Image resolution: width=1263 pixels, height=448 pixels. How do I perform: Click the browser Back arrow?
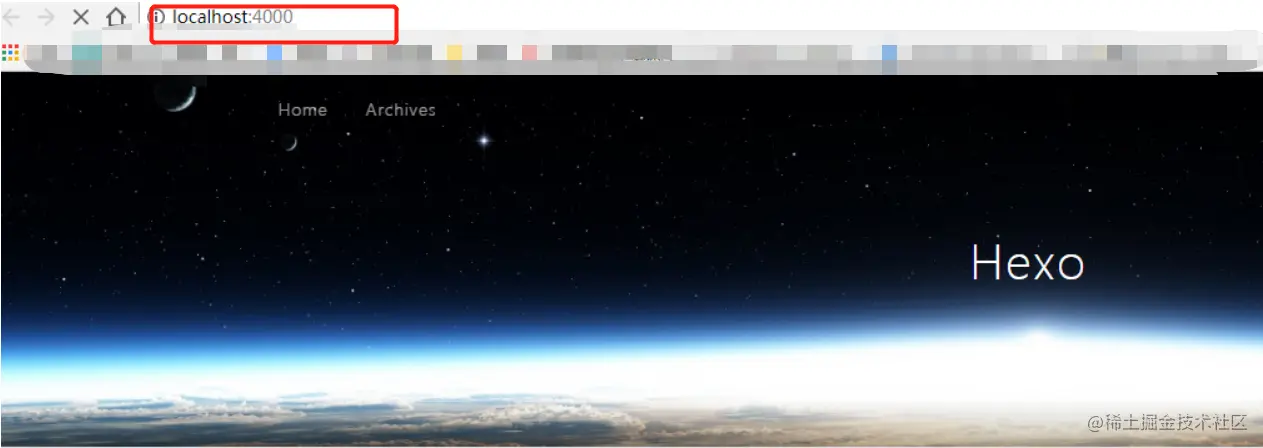coord(11,17)
